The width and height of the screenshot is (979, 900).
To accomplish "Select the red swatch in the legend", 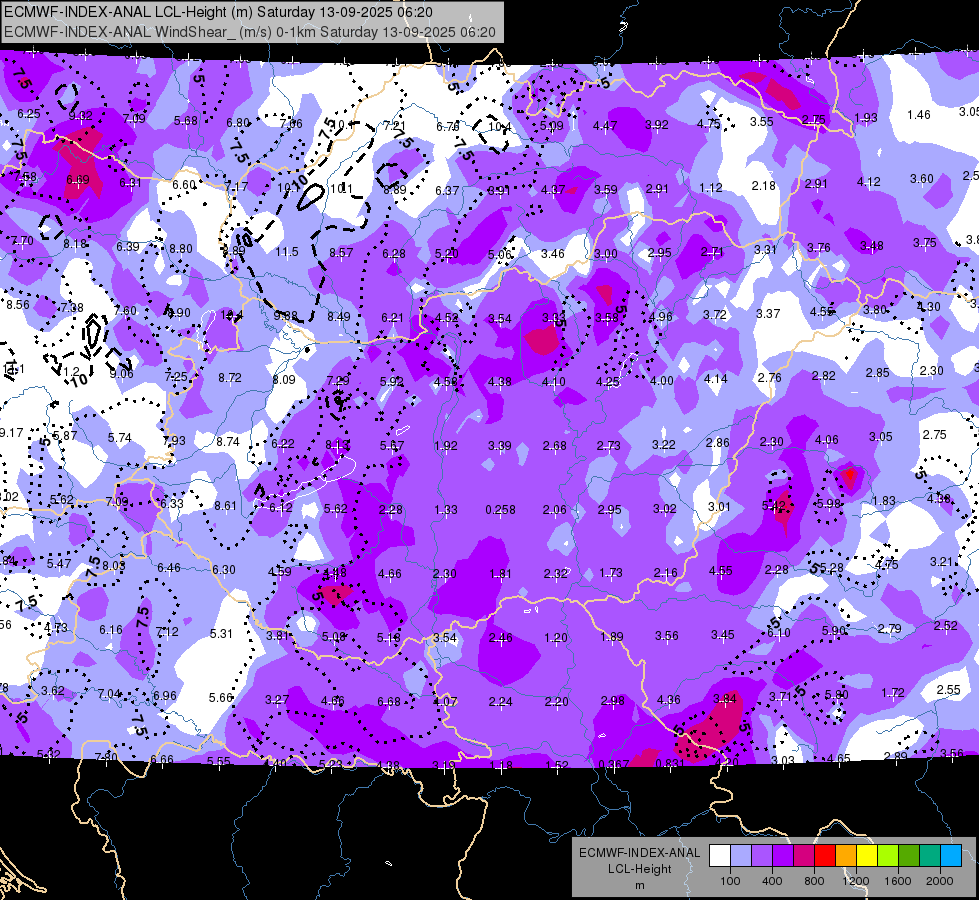I will pos(825,856).
